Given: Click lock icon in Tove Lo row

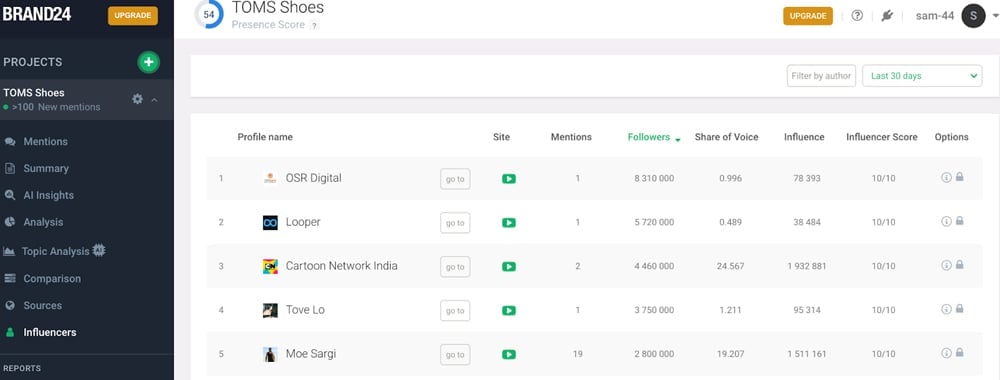Looking at the screenshot, I should tap(959, 309).
